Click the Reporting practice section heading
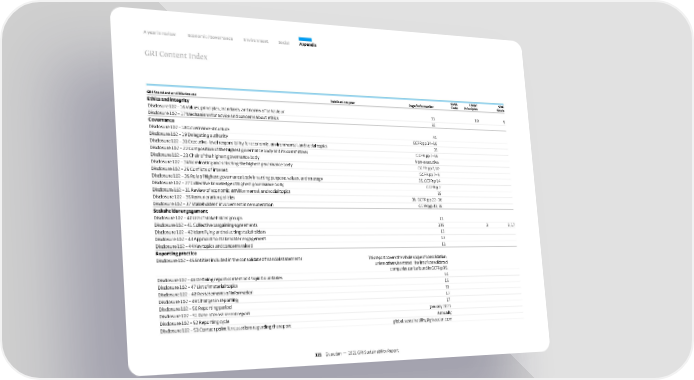 click(x=176, y=253)
